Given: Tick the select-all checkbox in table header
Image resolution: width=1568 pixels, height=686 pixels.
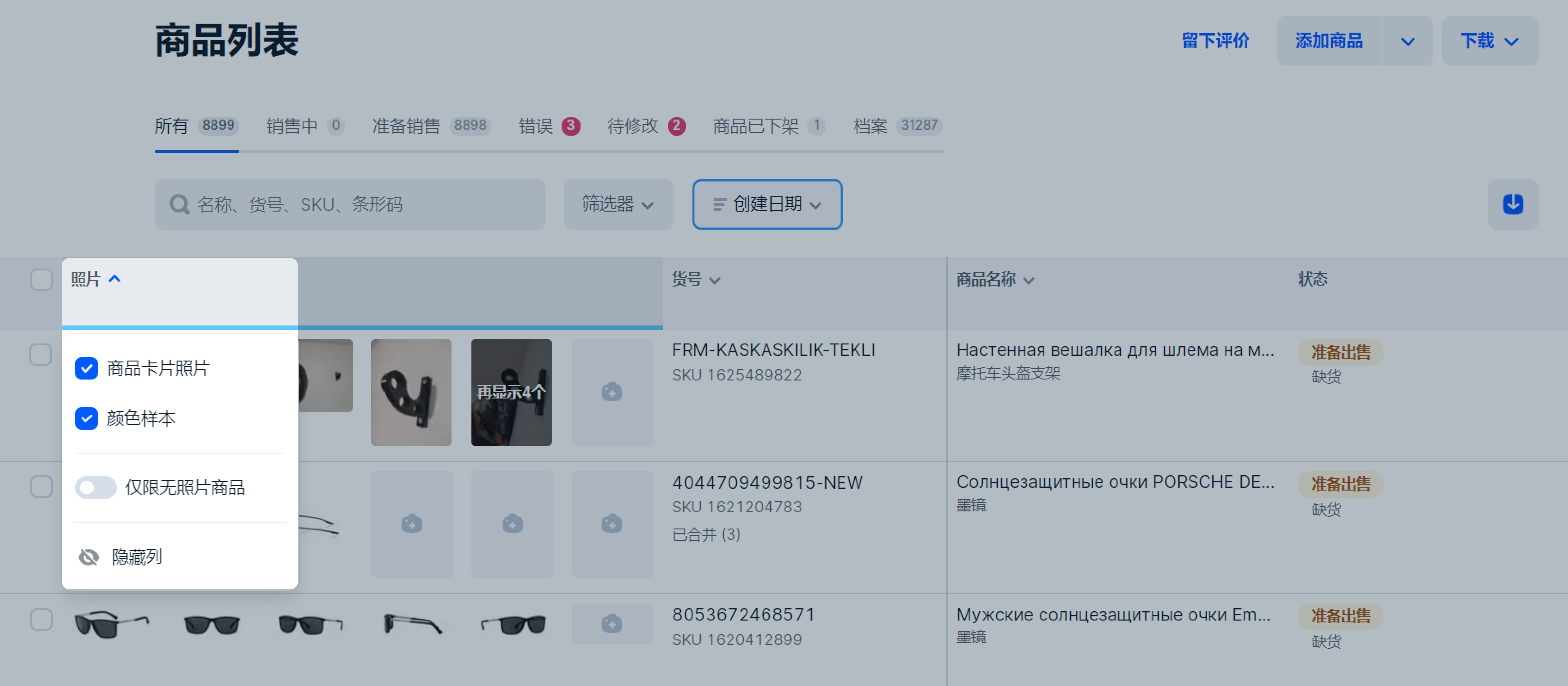Looking at the screenshot, I should (42, 279).
